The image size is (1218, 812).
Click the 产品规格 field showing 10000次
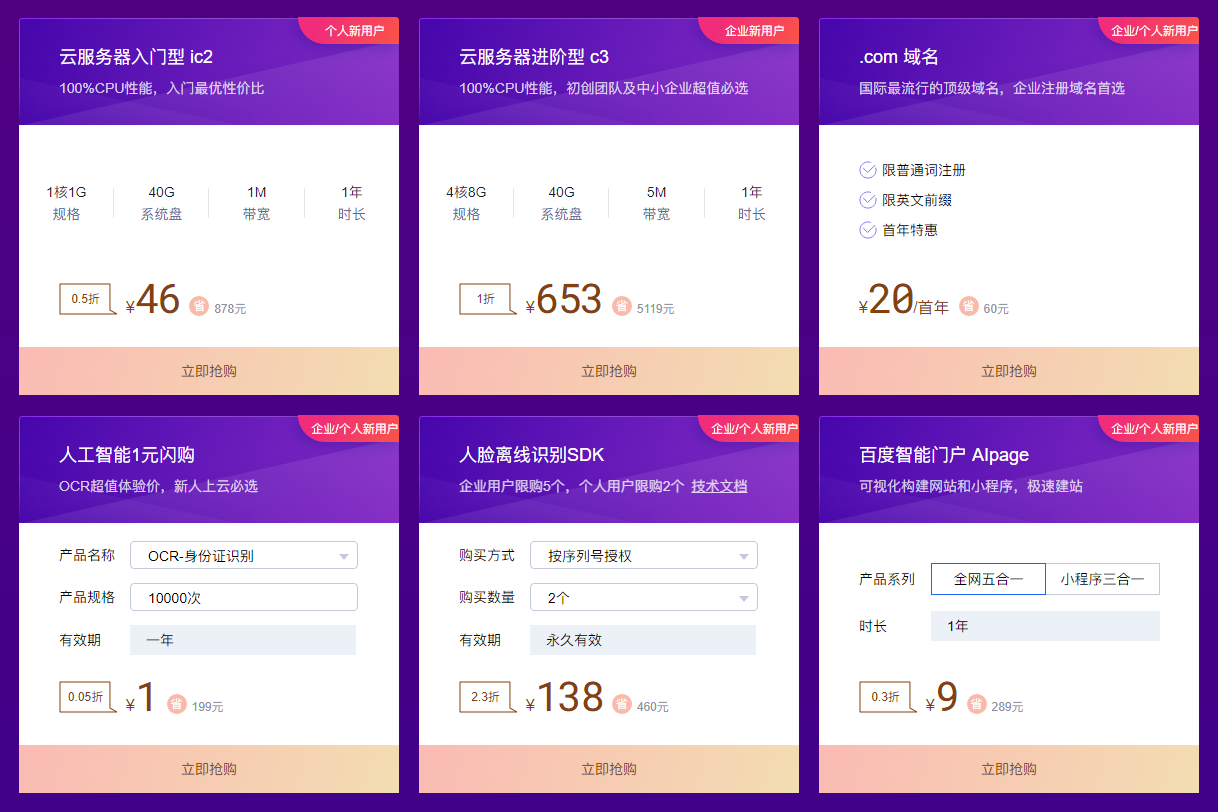click(x=244, y=597)
